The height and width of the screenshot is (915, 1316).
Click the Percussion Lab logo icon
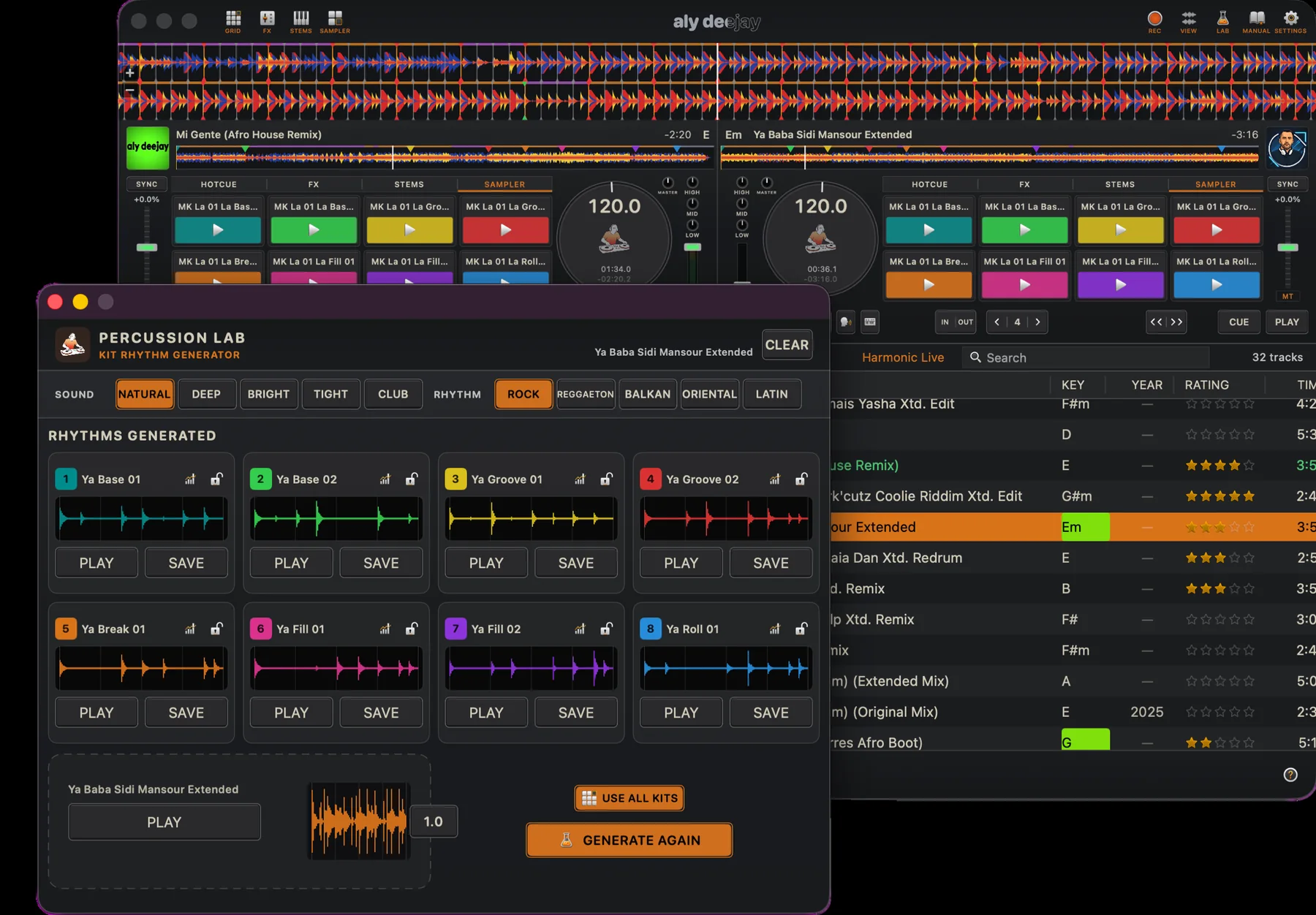point(72,344)
